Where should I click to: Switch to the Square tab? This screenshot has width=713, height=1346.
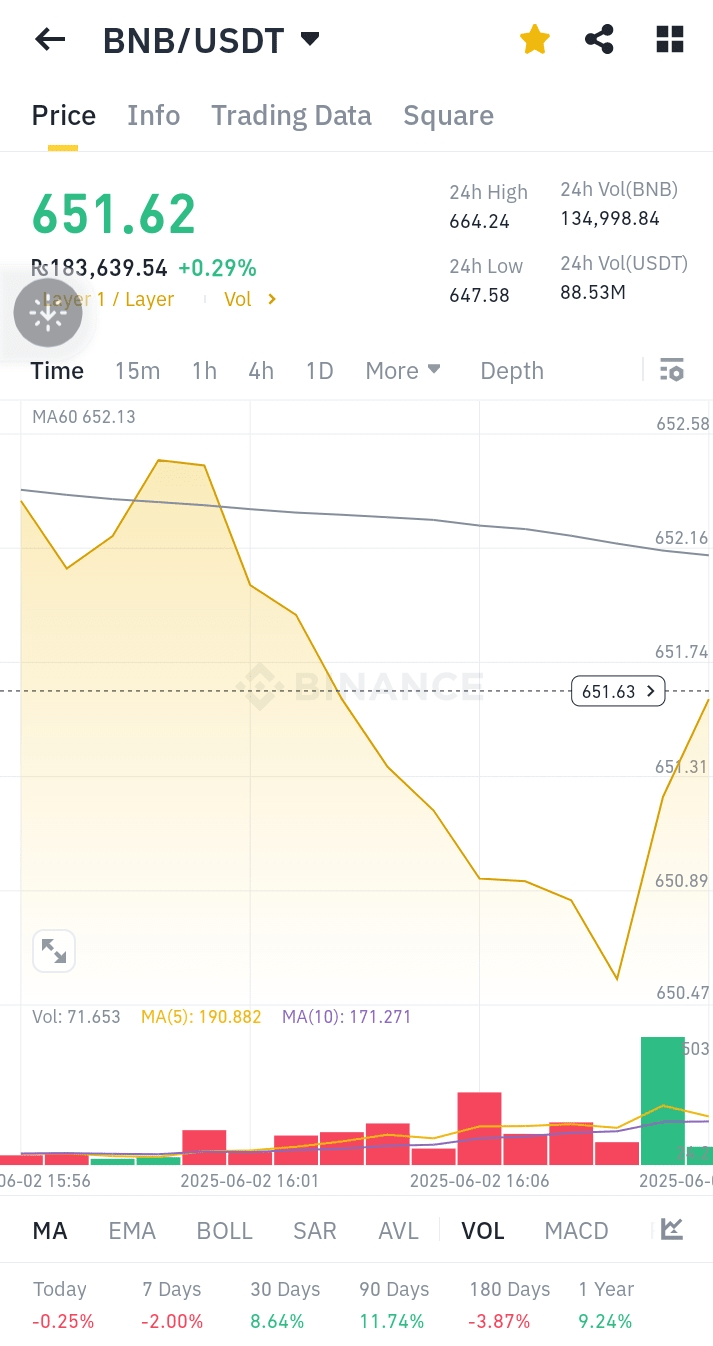pos(448,116)
